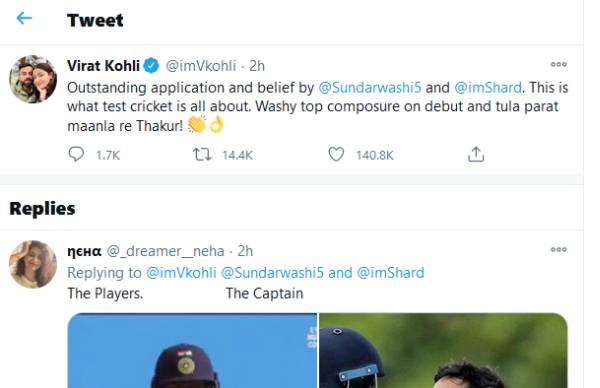Click the Virat Kohli display name
Screen dimensions: 600x388
(103, 66)
